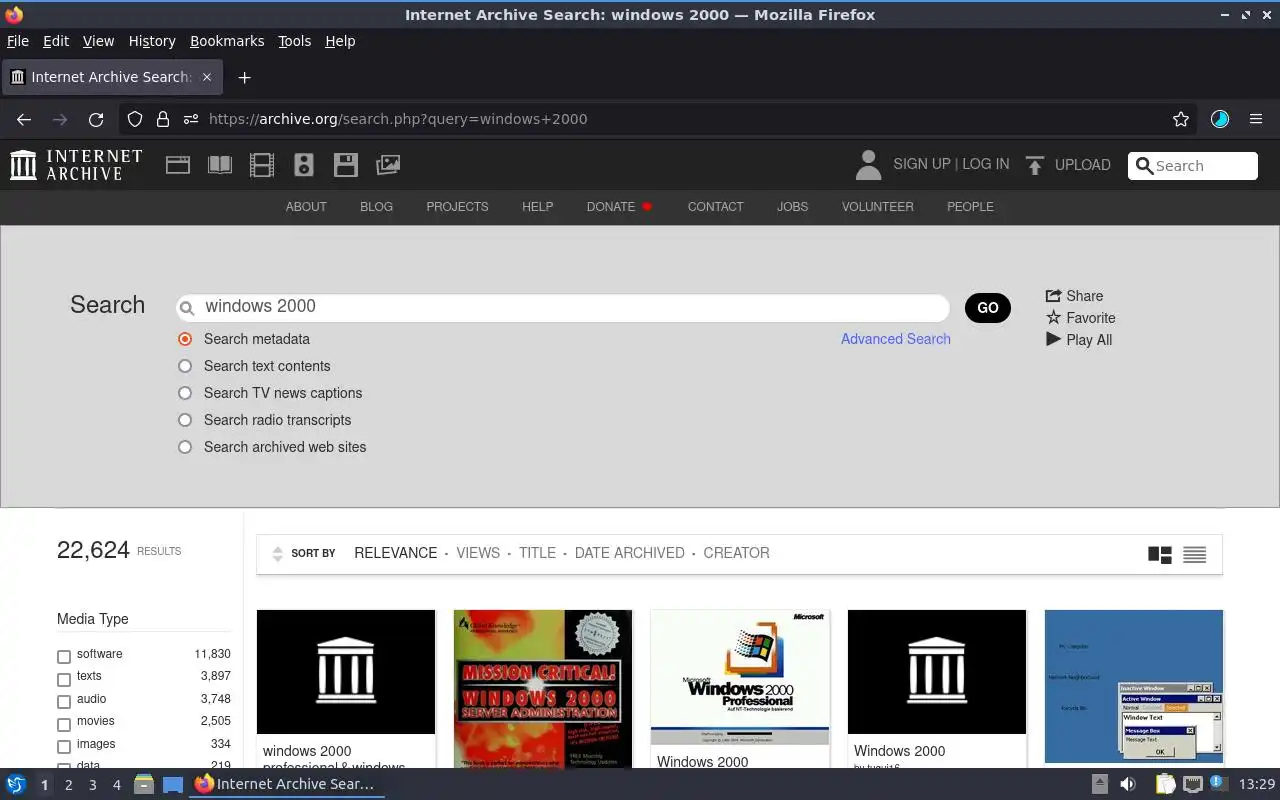Open the View menu

98,41
